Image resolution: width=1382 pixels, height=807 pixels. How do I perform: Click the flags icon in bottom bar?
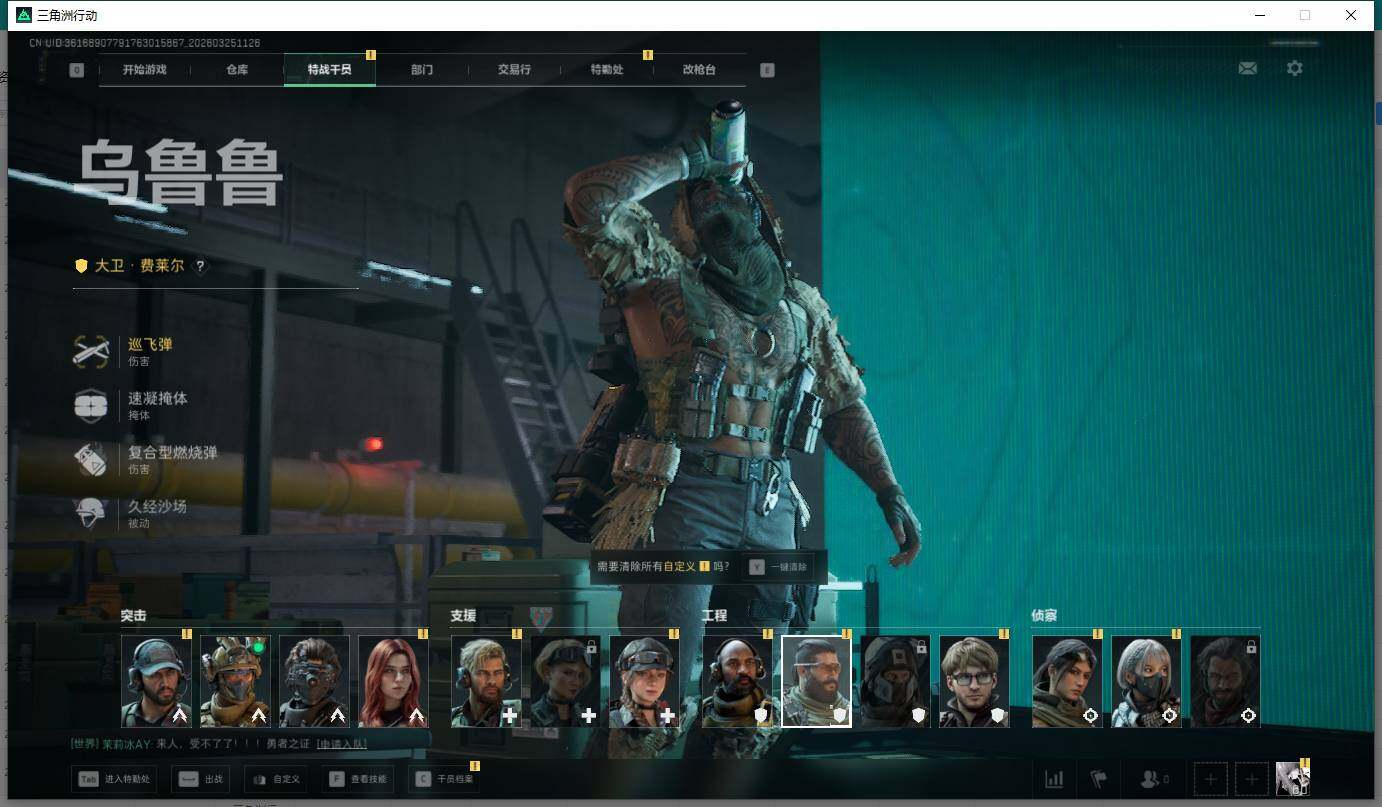tap(1098, 779)
